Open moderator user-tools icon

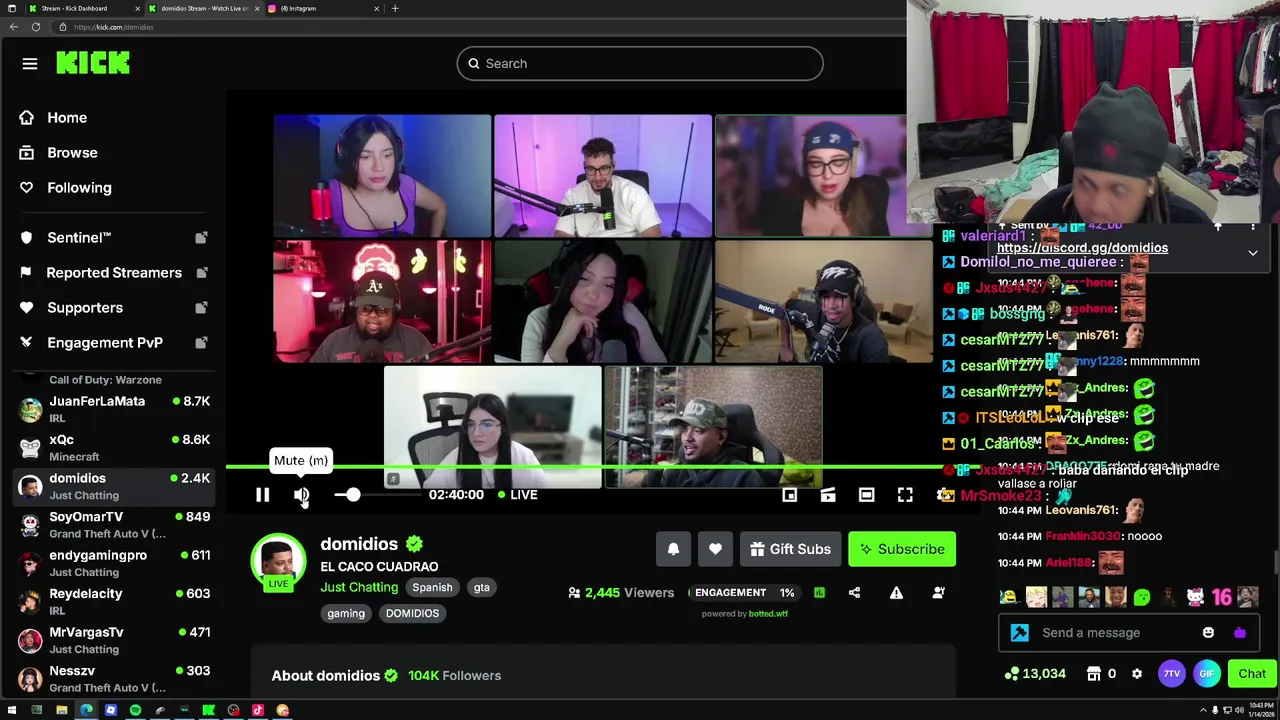point(938,593)
